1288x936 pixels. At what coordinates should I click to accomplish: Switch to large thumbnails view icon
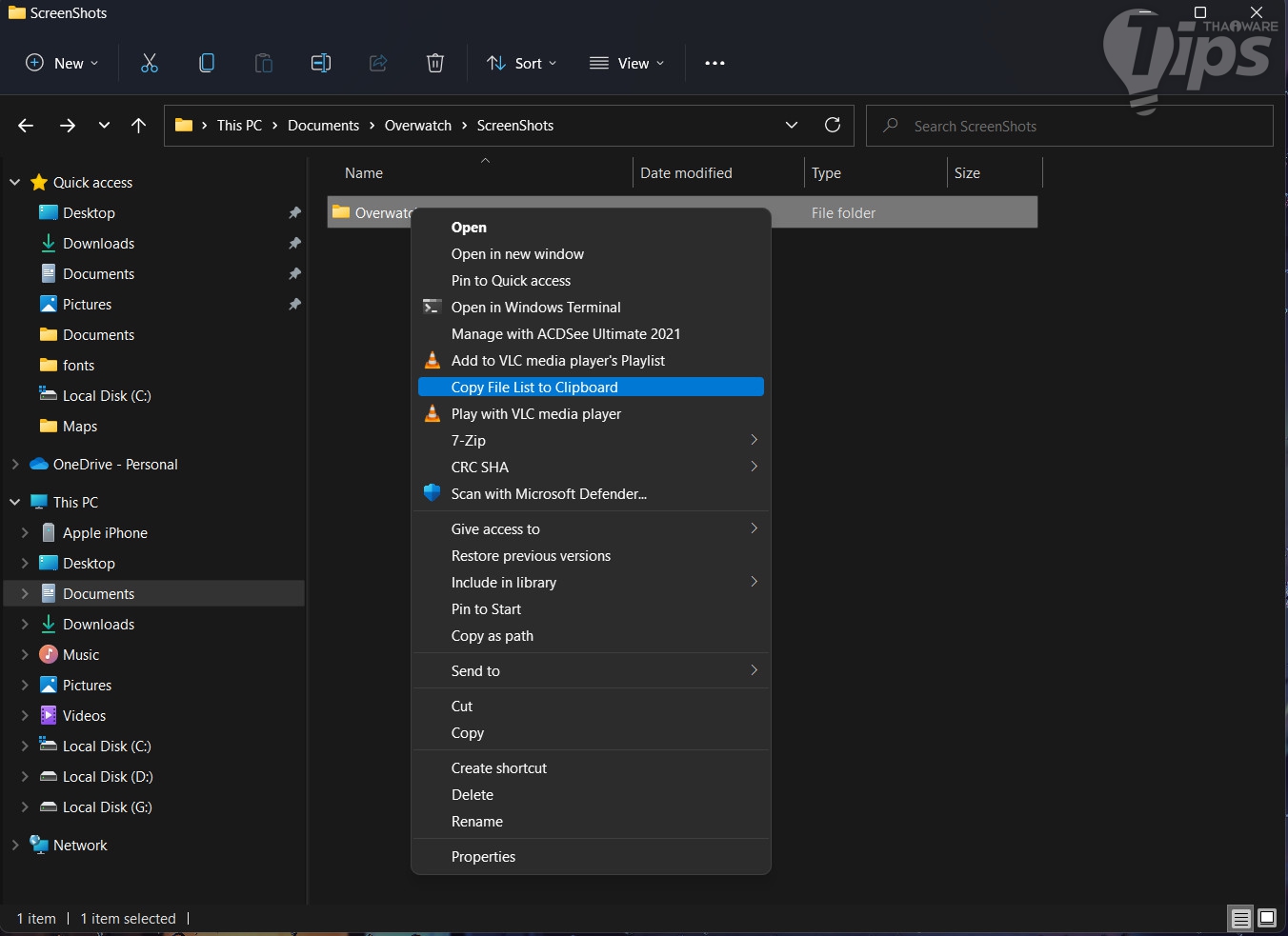(1267, 918)
